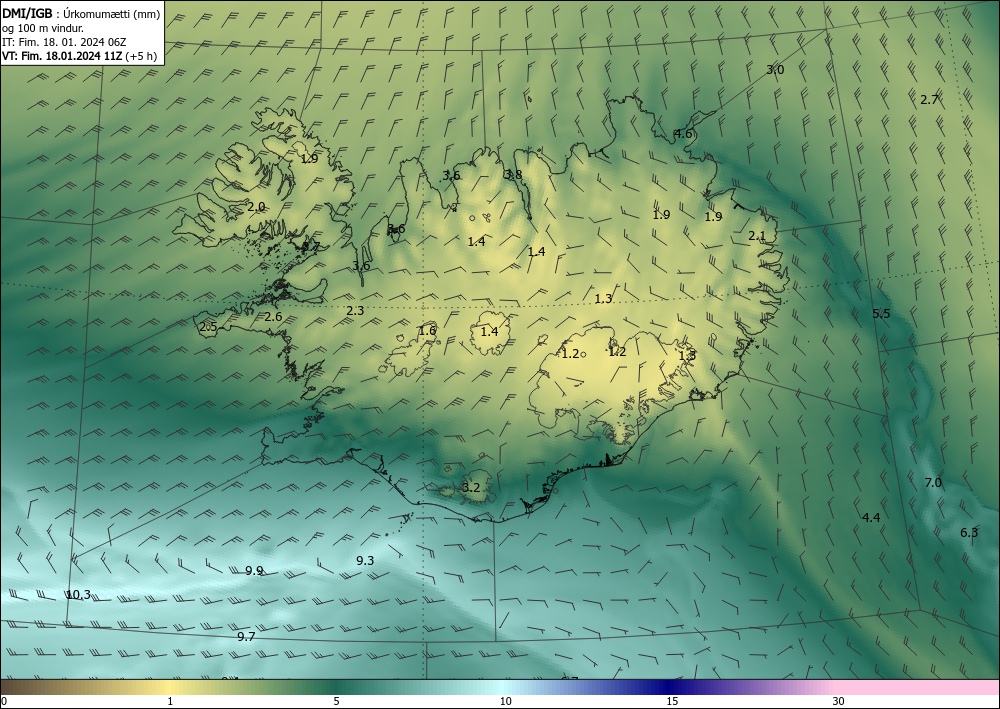Click the 2.0 value in the Westfjords
The width and height of the screenshot is (1000, 709).
256,207
